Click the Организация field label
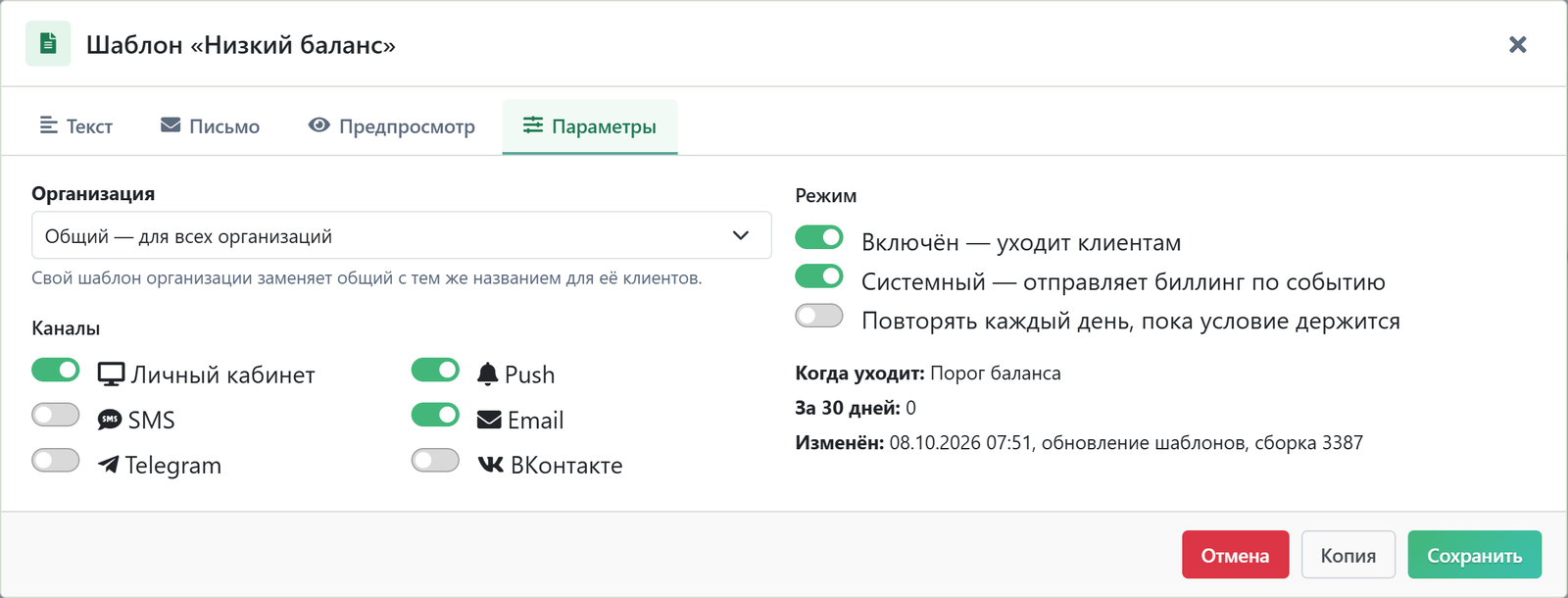This screenshot has width=1568, height=598. coord(93,193)
